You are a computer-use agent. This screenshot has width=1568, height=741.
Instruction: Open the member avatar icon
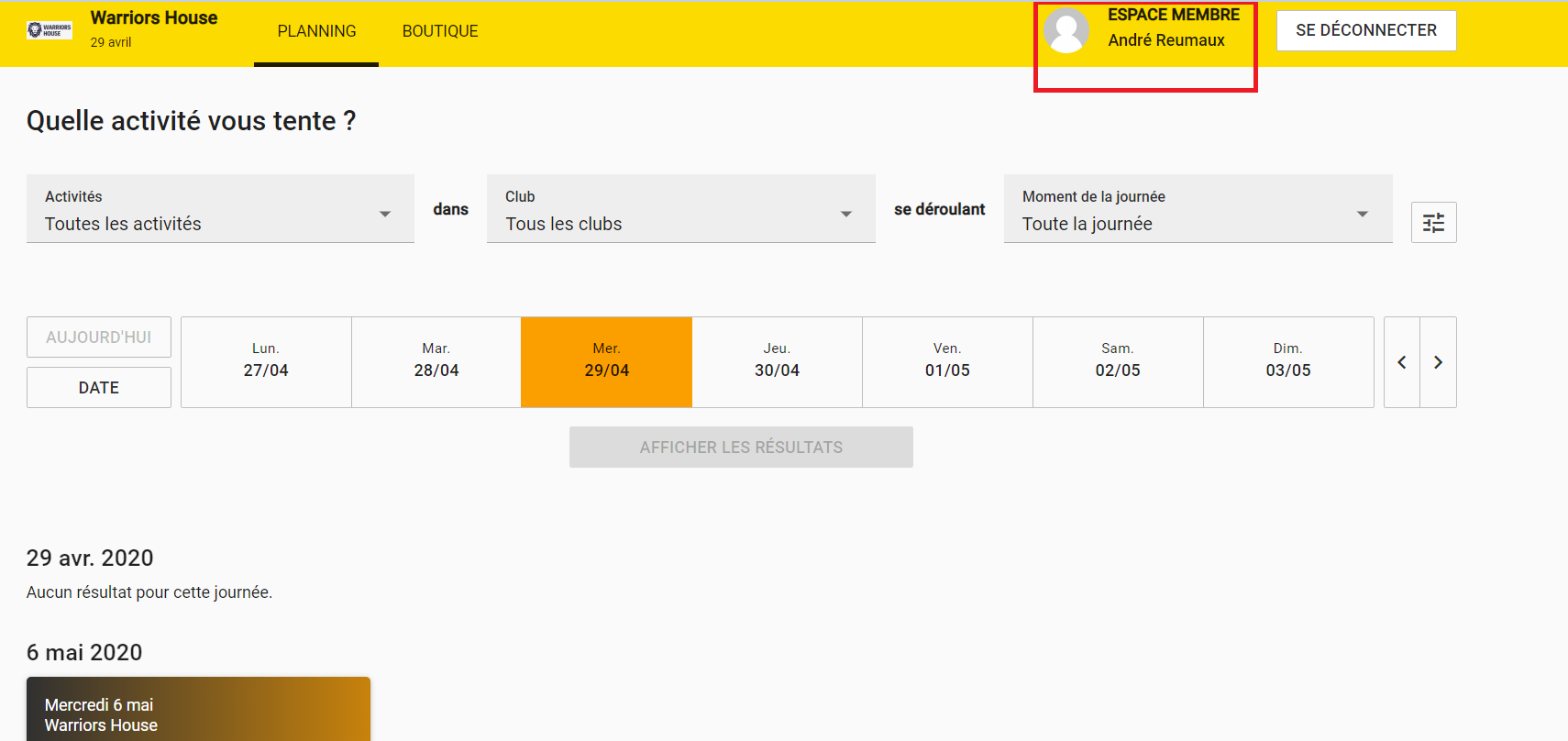pyautogui.click(x=1066, y=30)
